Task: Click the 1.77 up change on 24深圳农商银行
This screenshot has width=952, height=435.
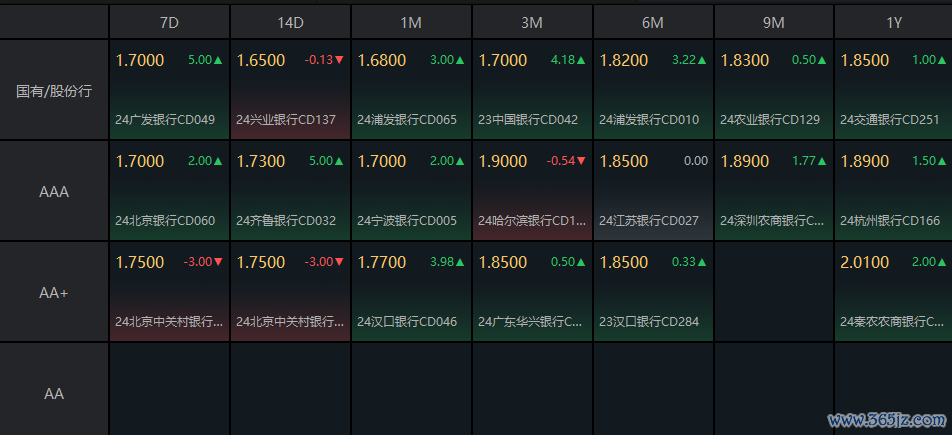Action: point(810,161)
